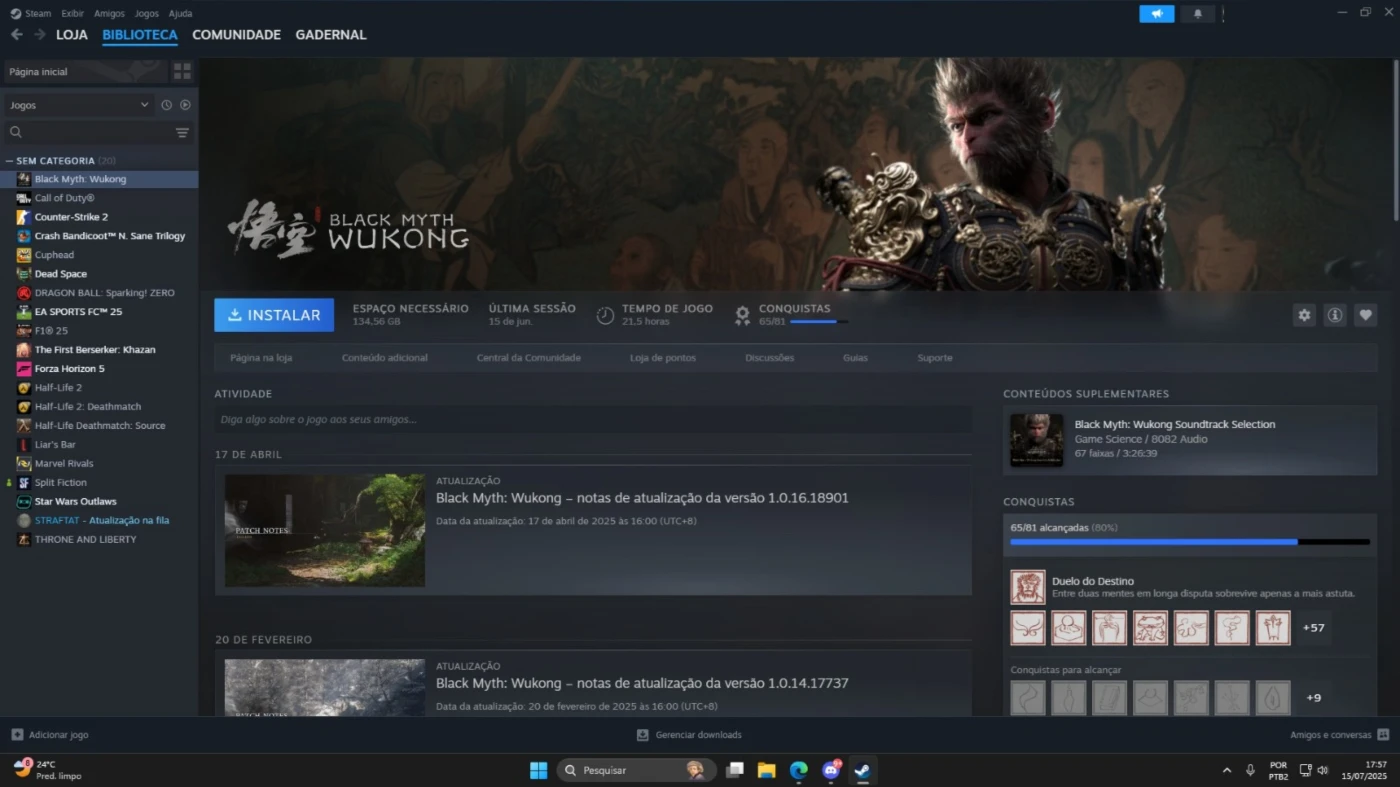Open the 1.0.16.18901 patch notes thumbnail
1400x787 pixels.
coord(325,530)
